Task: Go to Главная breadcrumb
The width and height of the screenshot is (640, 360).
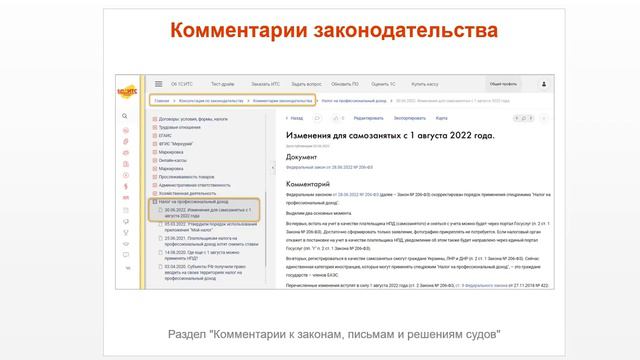Action: [x=162, y=101]
